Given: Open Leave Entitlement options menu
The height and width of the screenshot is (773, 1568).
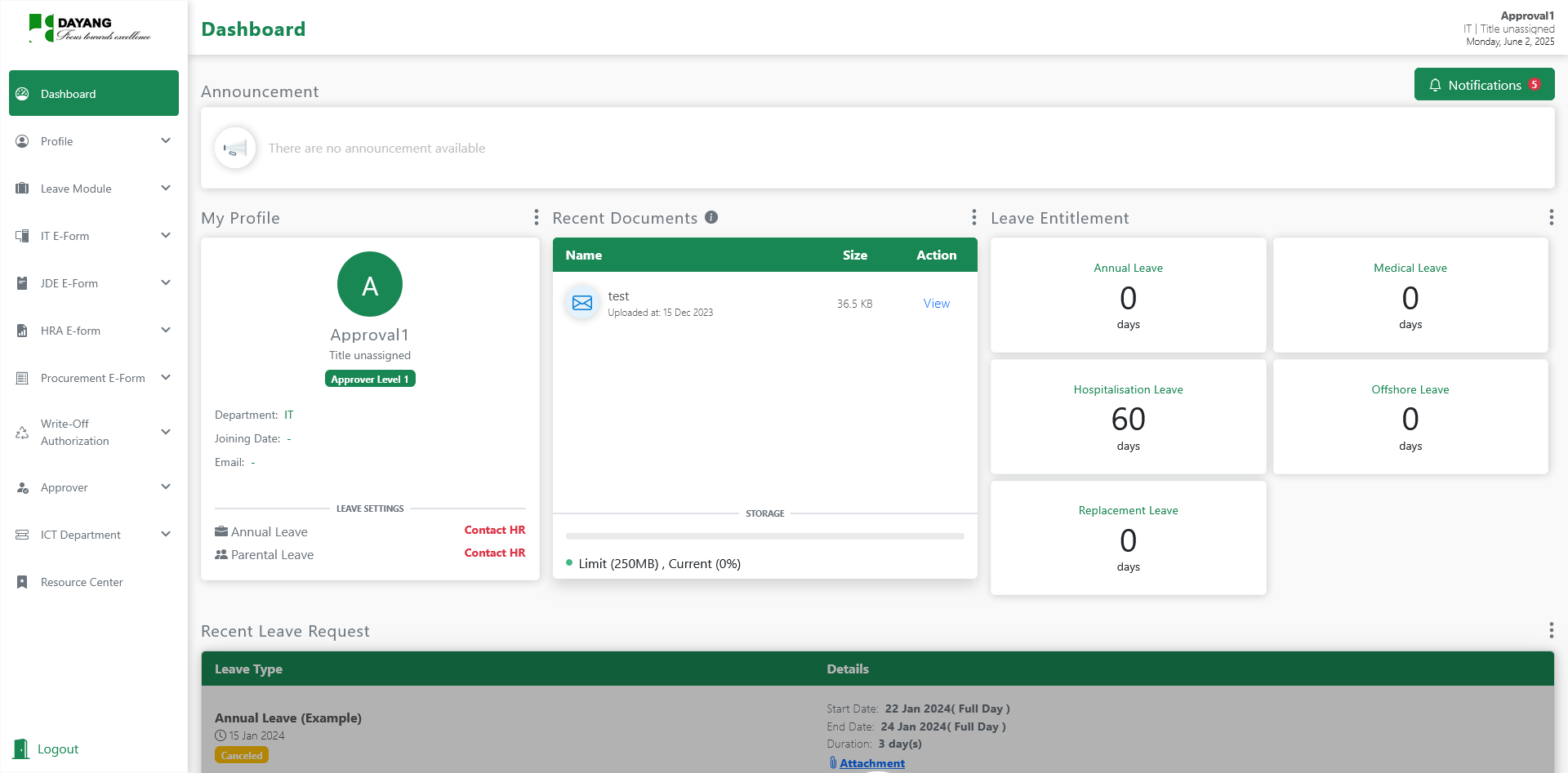Looking at the screenshot, I should pos(1550,217).
